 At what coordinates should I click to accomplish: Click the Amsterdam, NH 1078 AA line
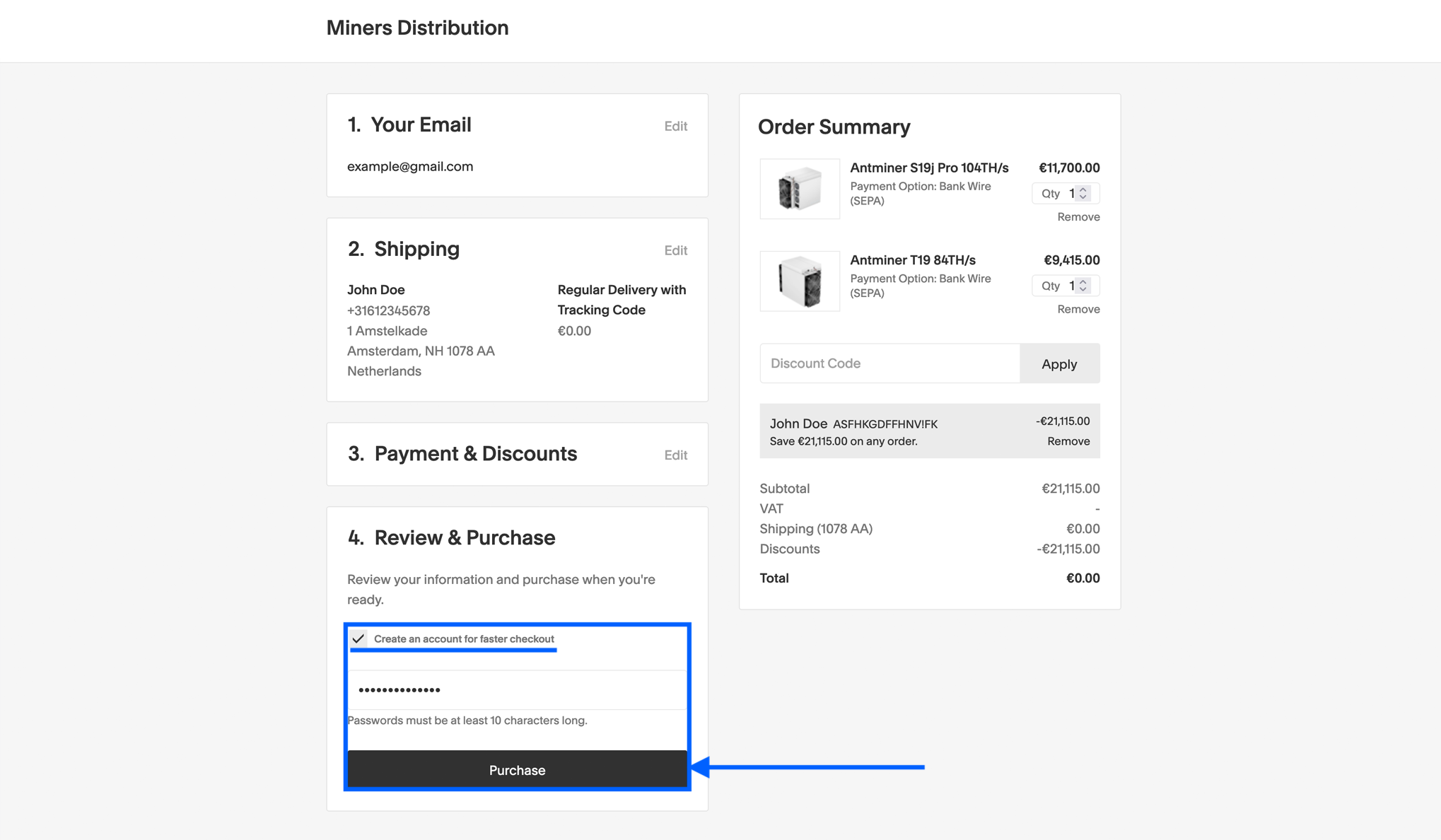tap(421, 351)
